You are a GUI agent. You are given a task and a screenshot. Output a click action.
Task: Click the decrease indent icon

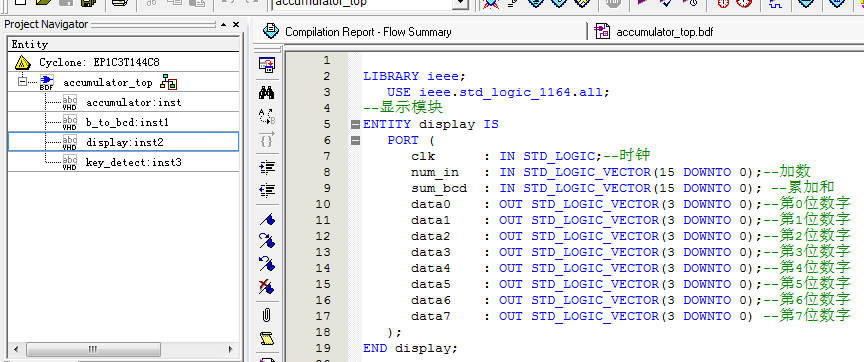coord(267,191)
